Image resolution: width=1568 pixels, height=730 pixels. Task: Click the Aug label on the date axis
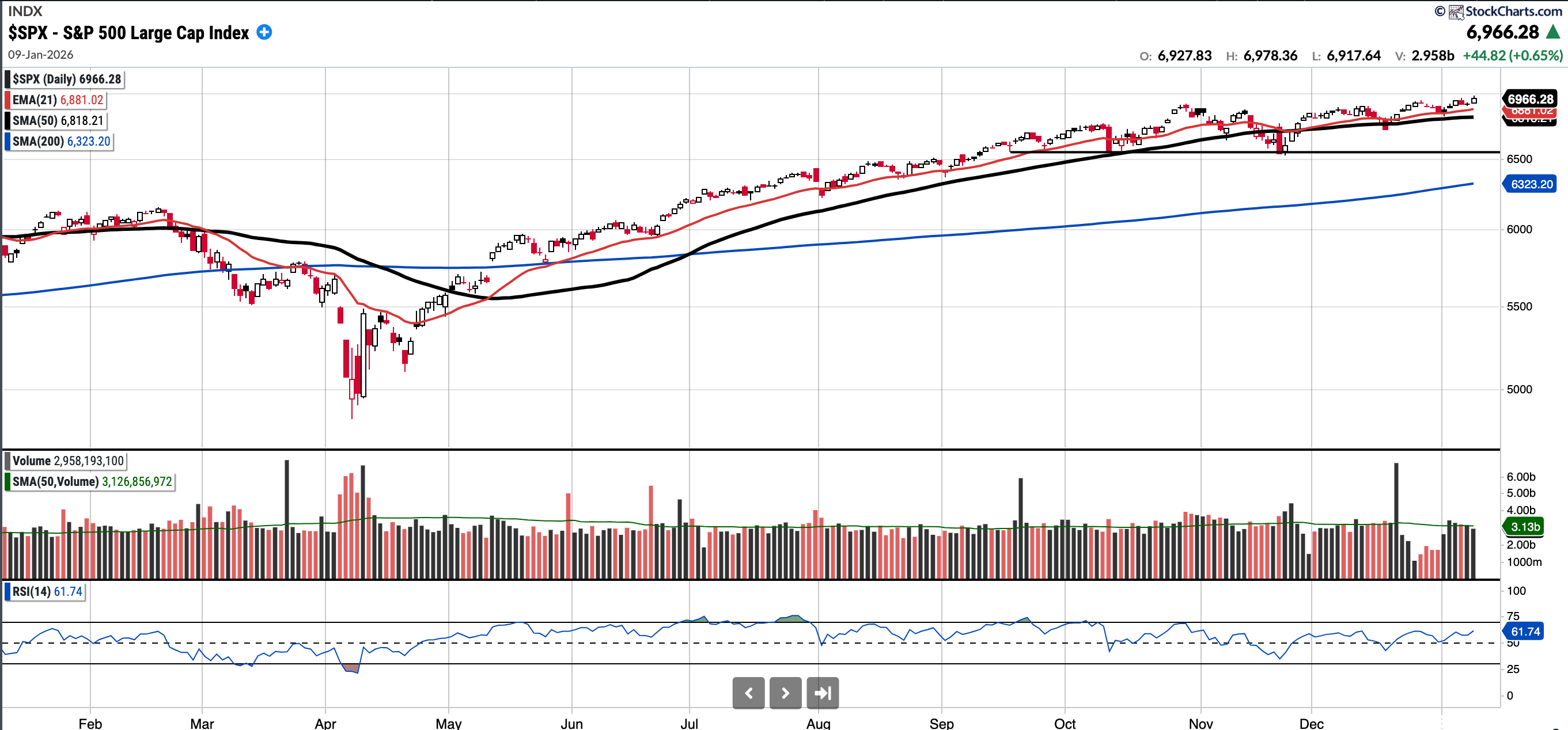click(x=817, y=723)
